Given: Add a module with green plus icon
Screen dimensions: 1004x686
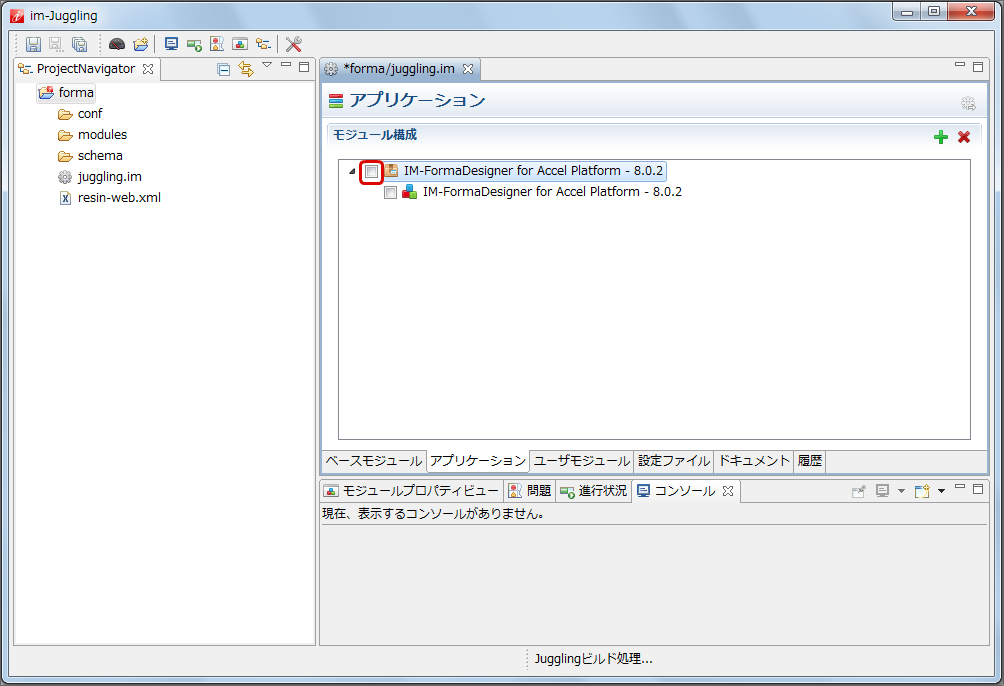Looking at the screenshot, I should pyautogui.click(x=941, y=136).
